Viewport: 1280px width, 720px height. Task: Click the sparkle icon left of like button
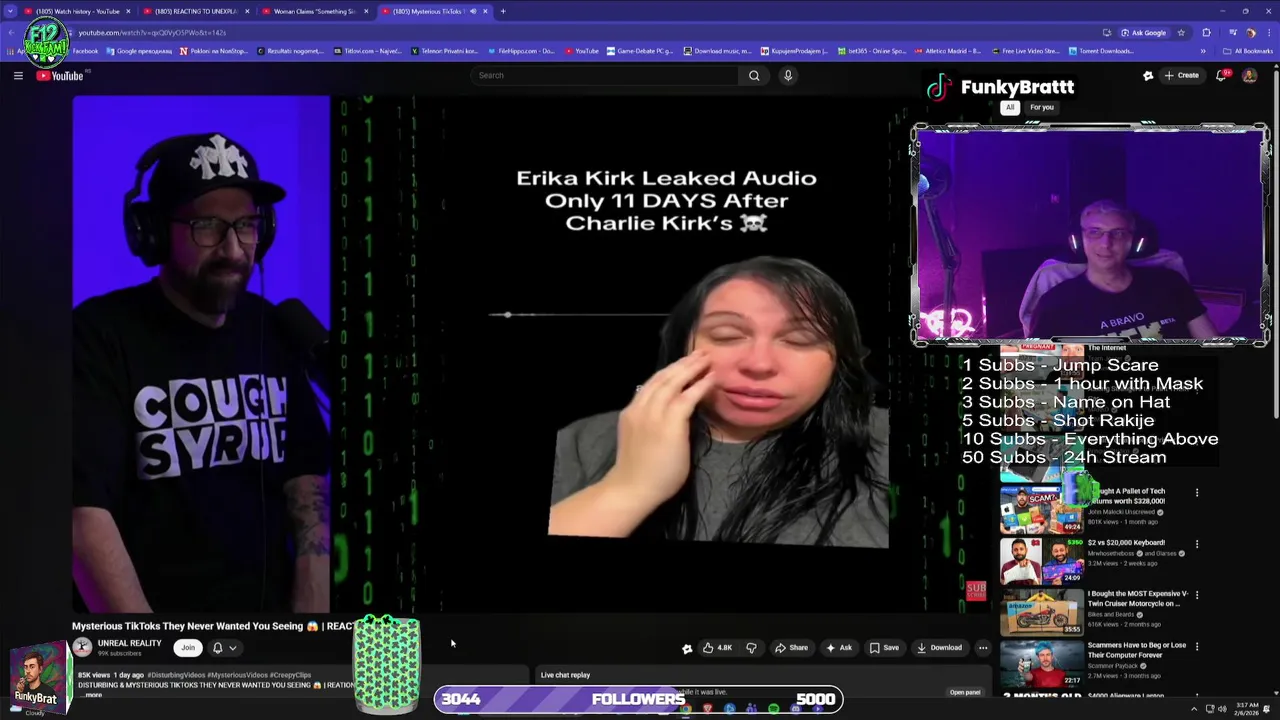[687, 648]
